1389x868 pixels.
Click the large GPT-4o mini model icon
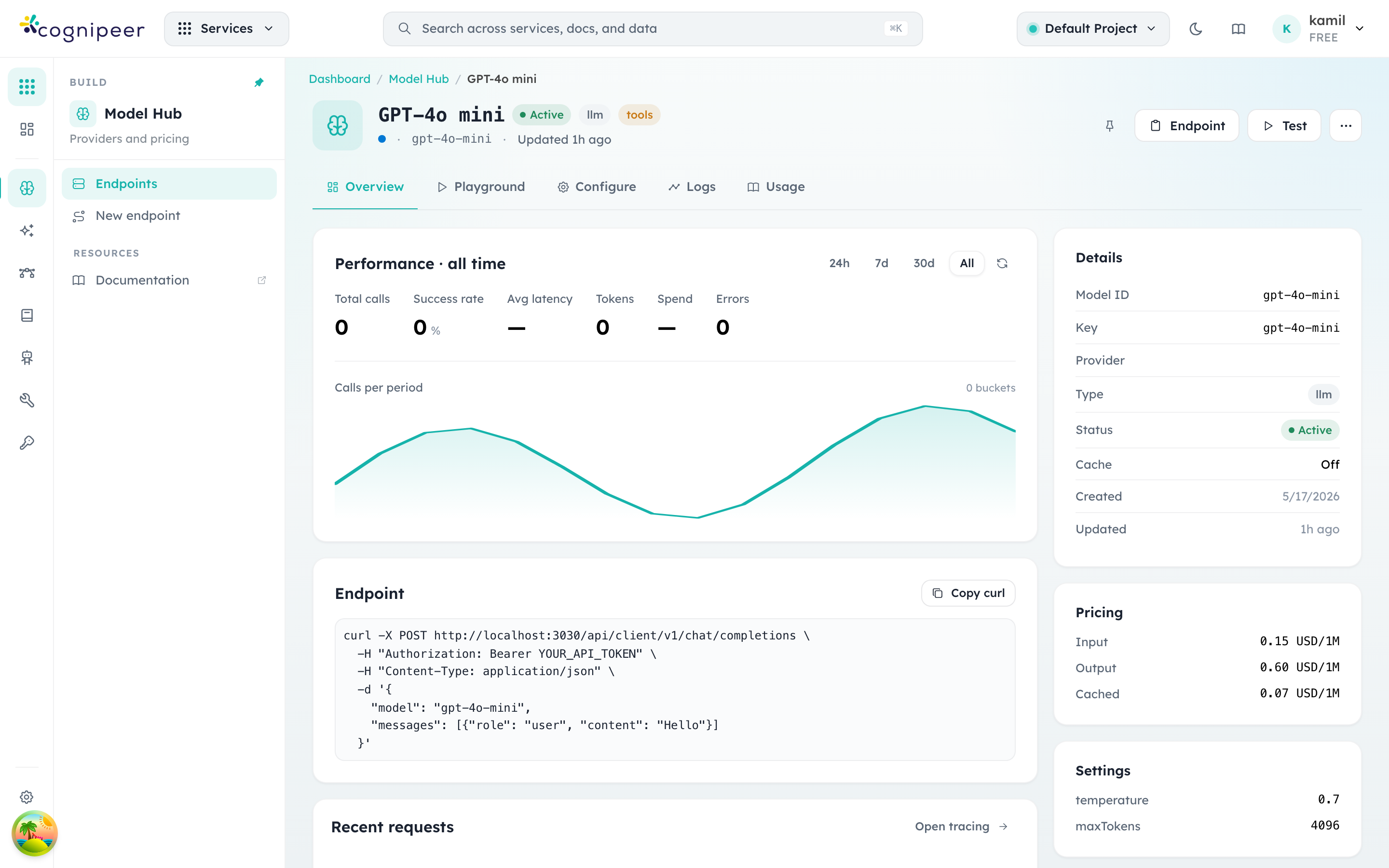pyautogui.click(x=338, y=125)
